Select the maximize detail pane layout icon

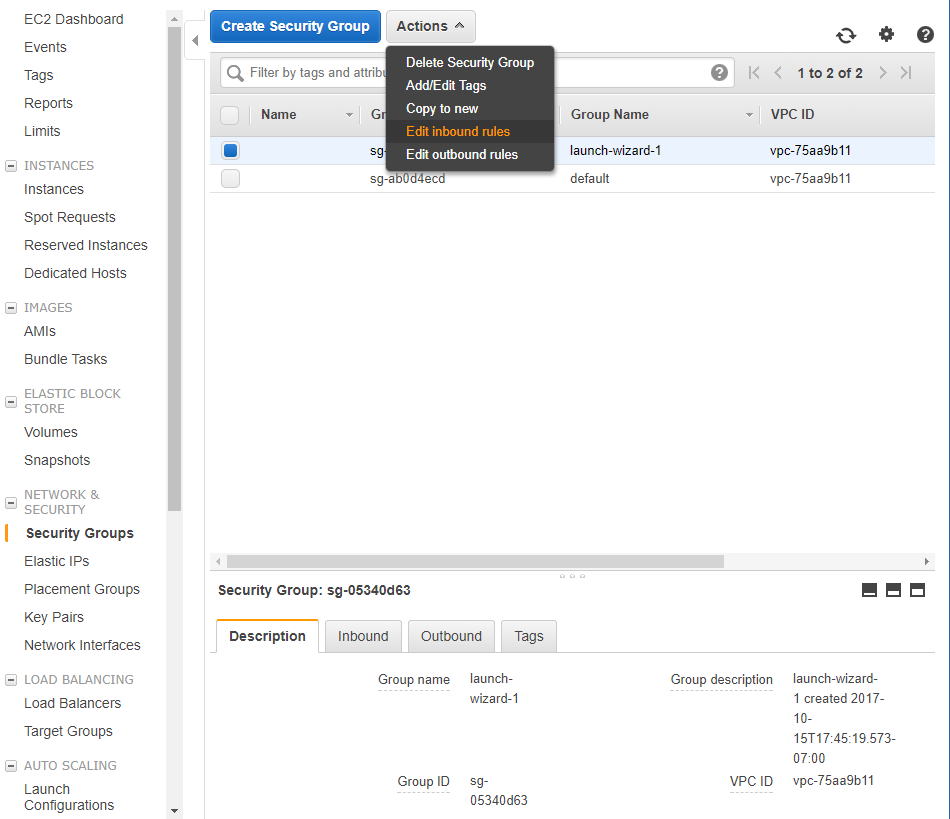918,590
